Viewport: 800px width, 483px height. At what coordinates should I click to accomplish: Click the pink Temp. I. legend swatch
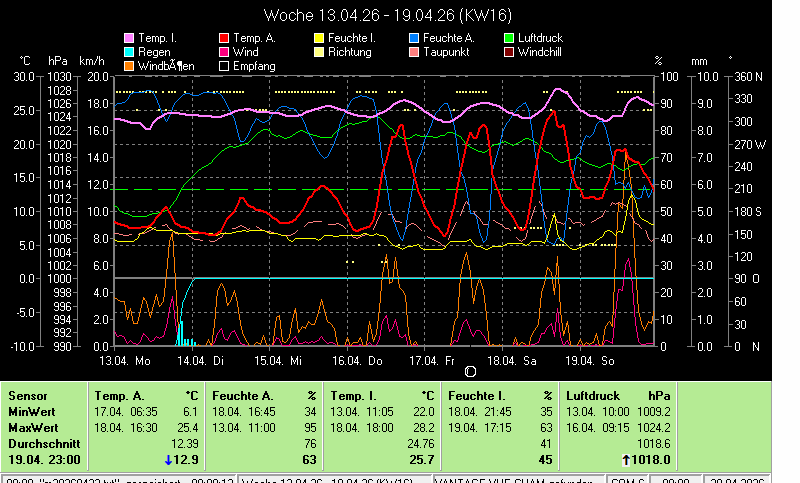click(128, 38)
